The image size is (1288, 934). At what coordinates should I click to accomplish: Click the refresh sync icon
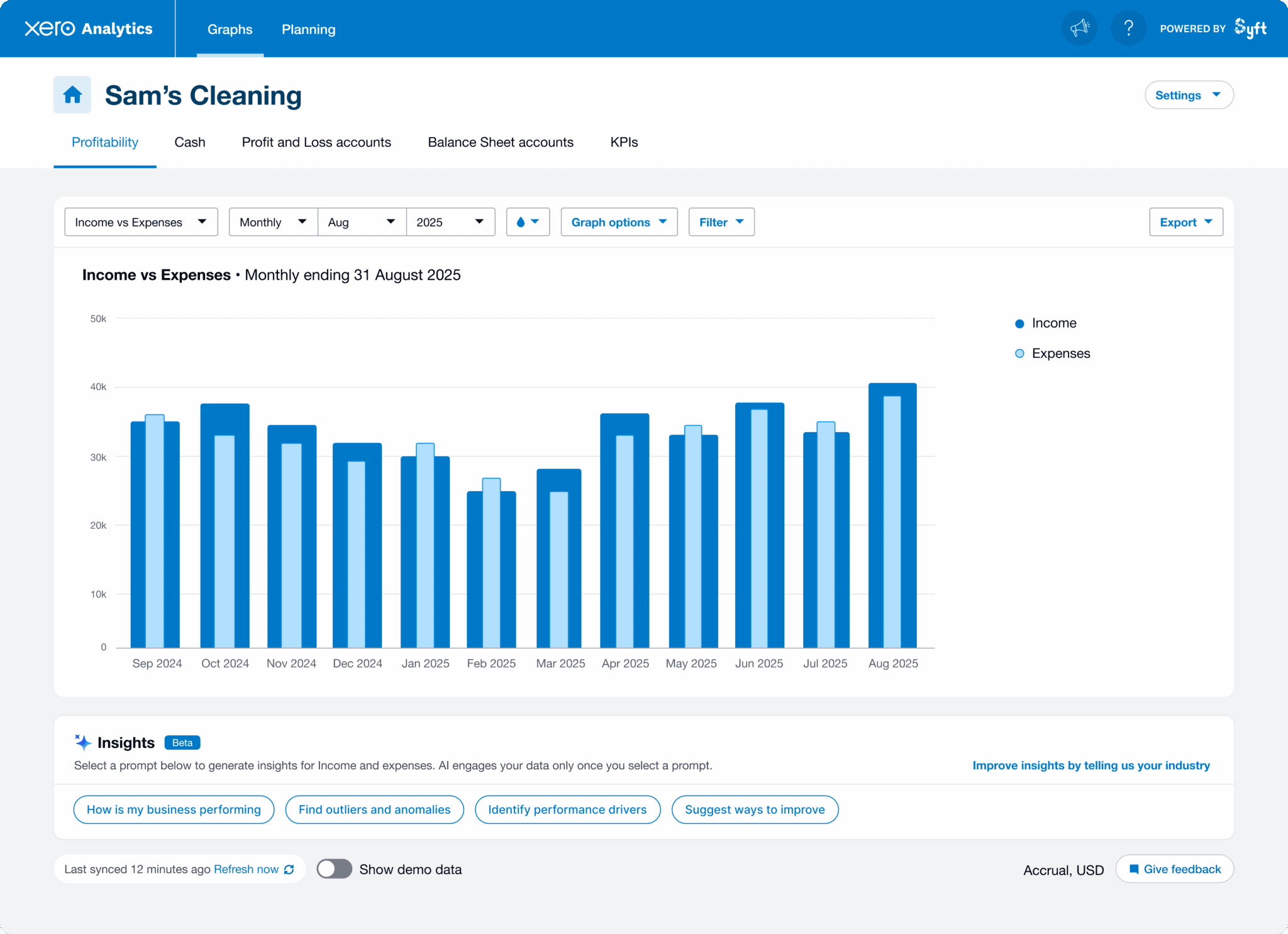click(289, 869)
